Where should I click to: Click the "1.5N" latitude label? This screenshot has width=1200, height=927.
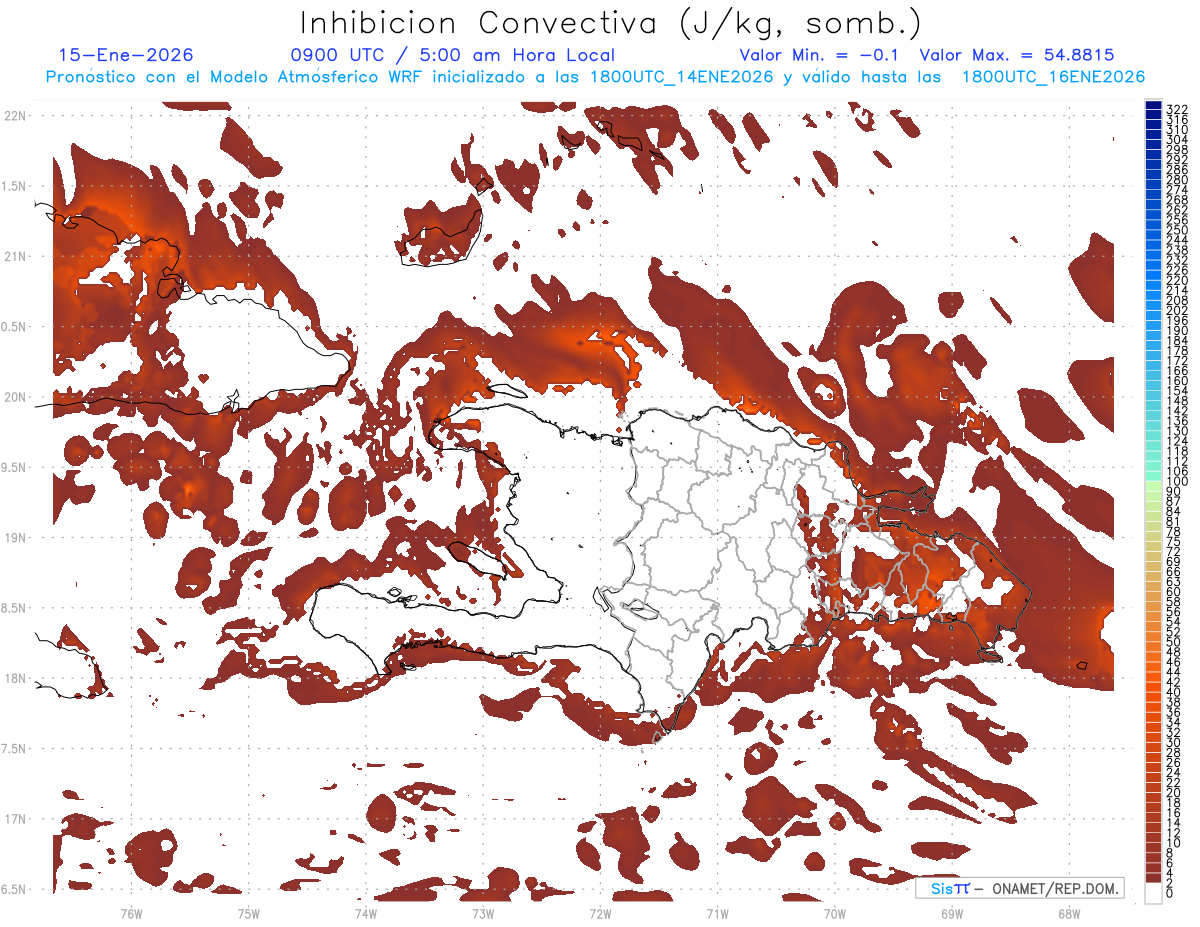pyautogui.click(x=14, y=186)
